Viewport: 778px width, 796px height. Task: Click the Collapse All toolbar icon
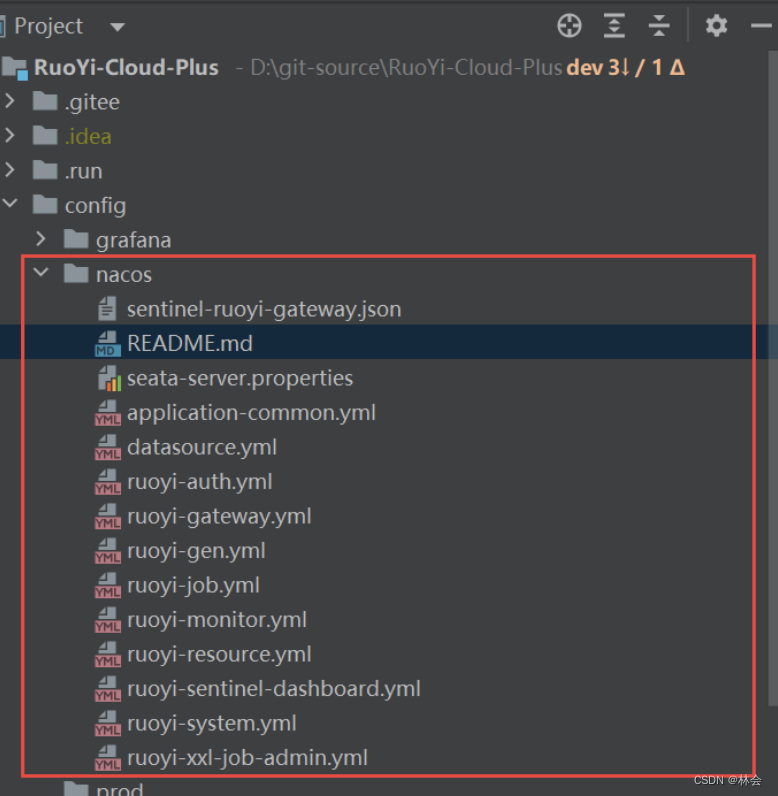(659, 25)
